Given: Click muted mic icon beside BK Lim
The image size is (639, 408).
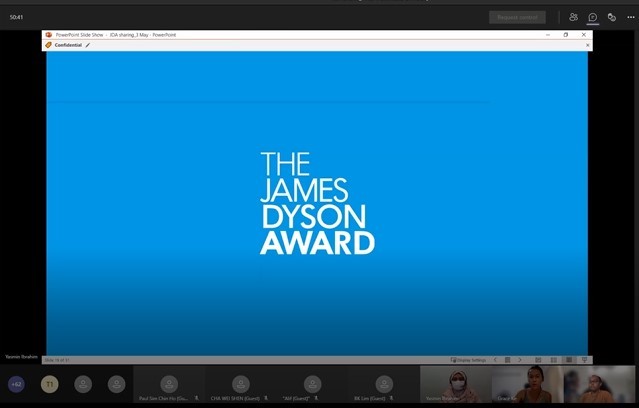Looking at the screenshot, I should click(x=392, y=398).
